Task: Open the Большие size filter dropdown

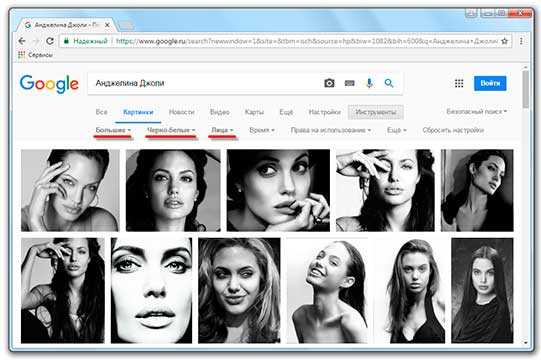Action: (x=113, y=130)
